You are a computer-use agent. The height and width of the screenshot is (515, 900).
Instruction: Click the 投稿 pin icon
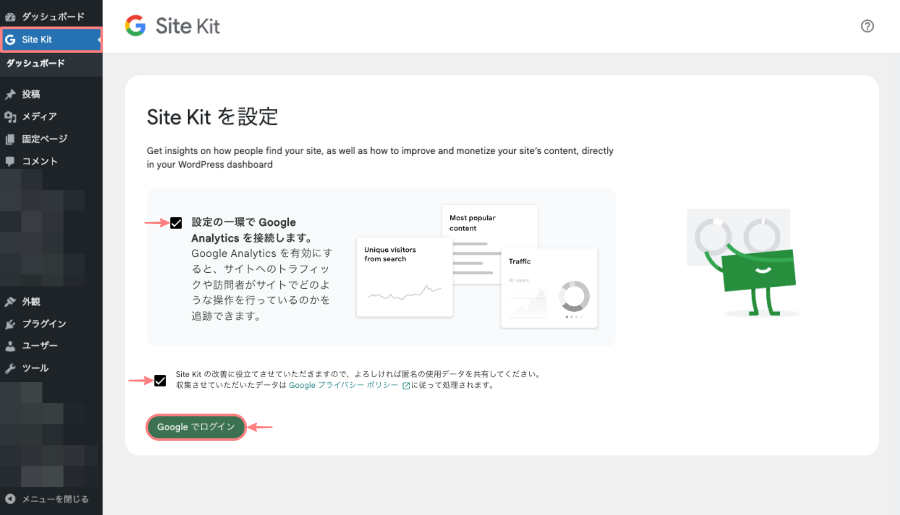10,94
